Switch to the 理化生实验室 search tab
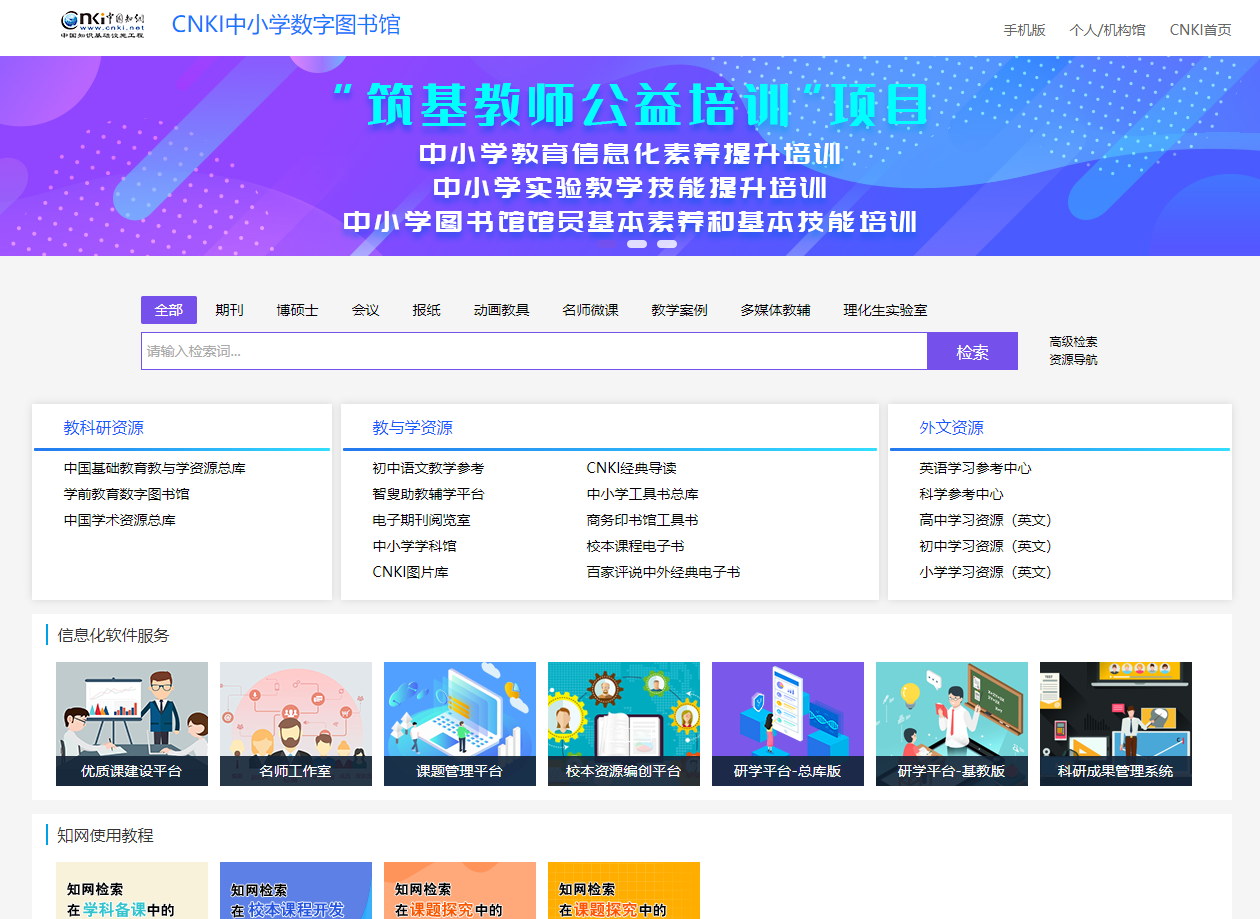This screenshot has height=919, width=1260. click(885, 310)
